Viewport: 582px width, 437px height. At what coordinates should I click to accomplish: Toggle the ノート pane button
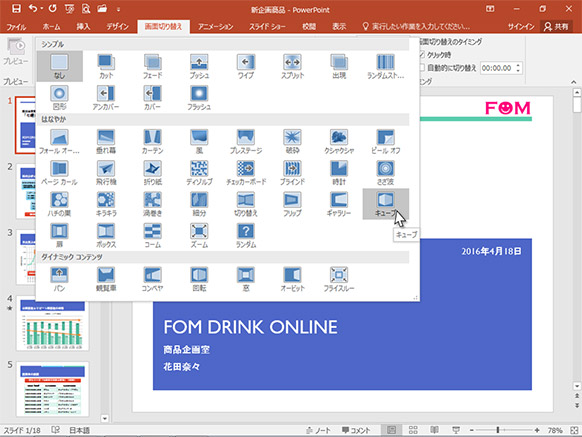pyautogui.click(x=318, y=430)
